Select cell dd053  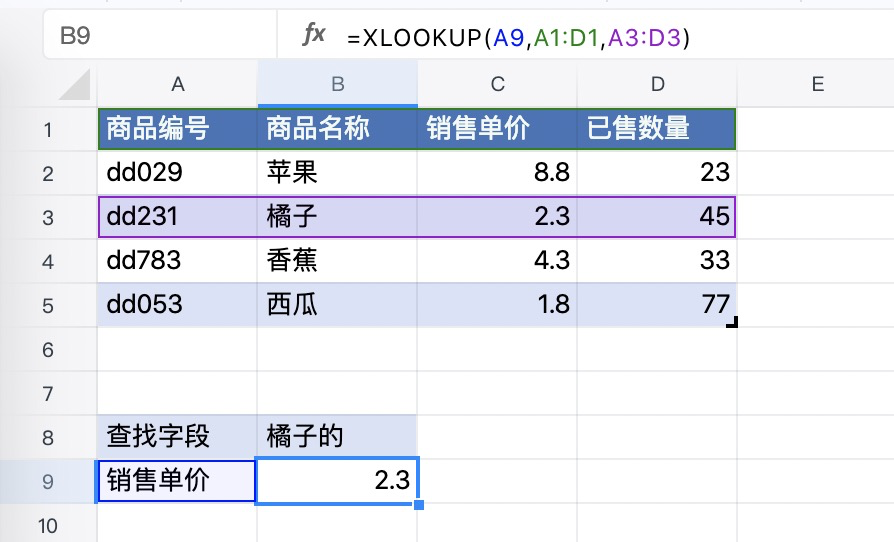coord(177,305)
